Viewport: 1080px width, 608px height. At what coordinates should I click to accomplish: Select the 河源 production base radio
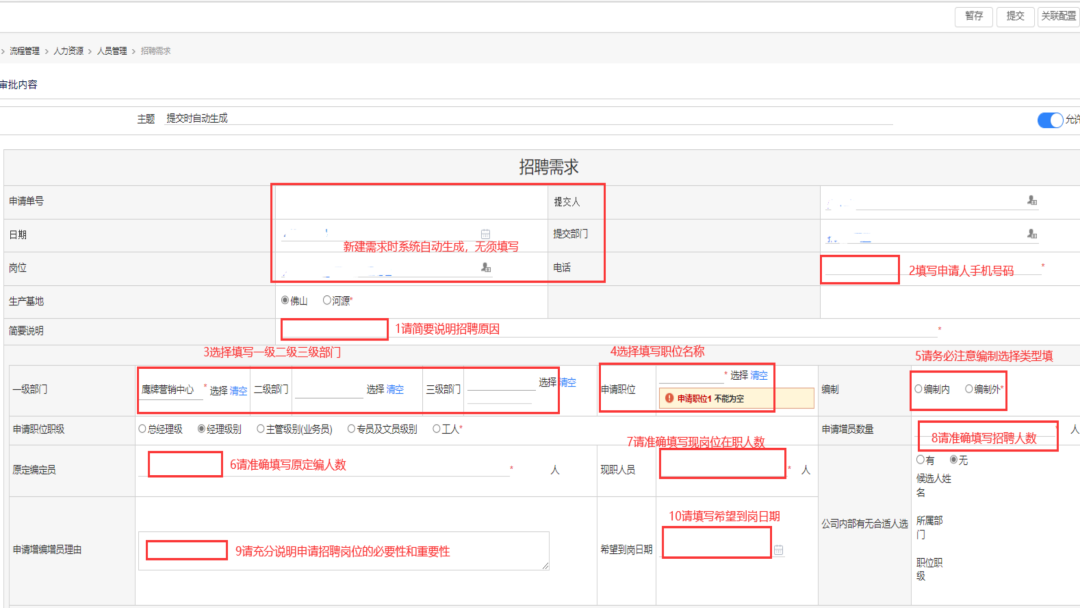(327, 300)
